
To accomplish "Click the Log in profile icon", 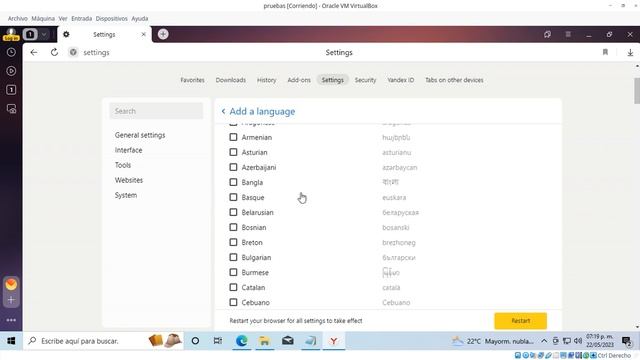I will tap(11, 34).
